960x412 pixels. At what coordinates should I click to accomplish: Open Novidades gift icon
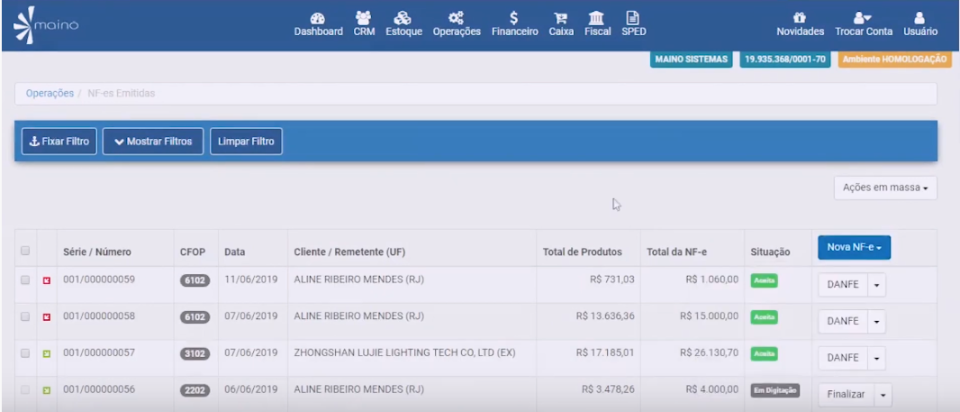[x=799, y=18]
